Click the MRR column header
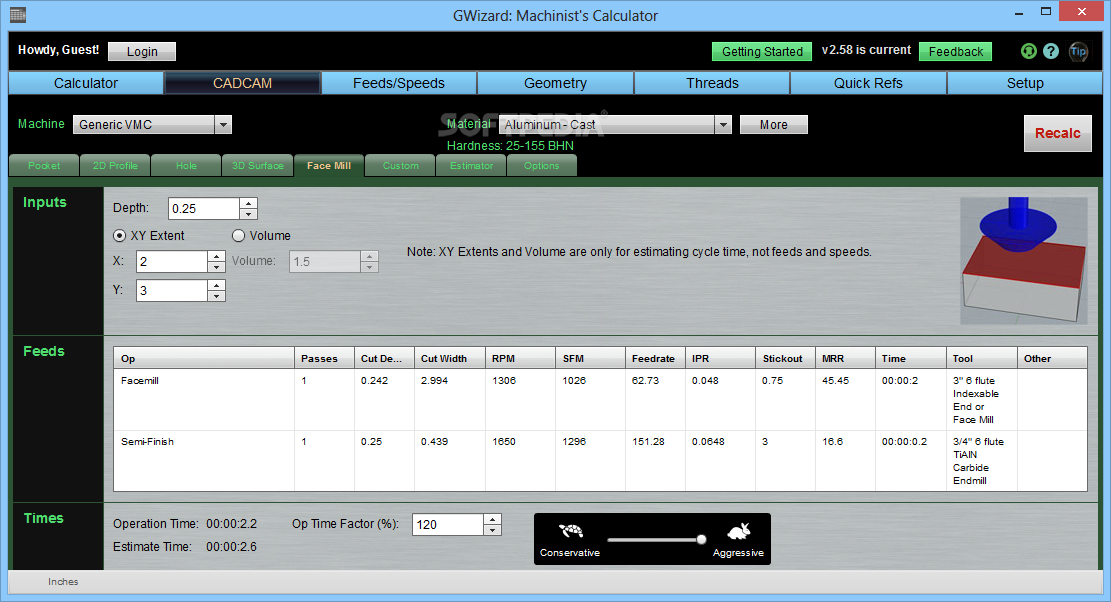1111x602 pixels. pyautogui.click(x=845, y=358)
